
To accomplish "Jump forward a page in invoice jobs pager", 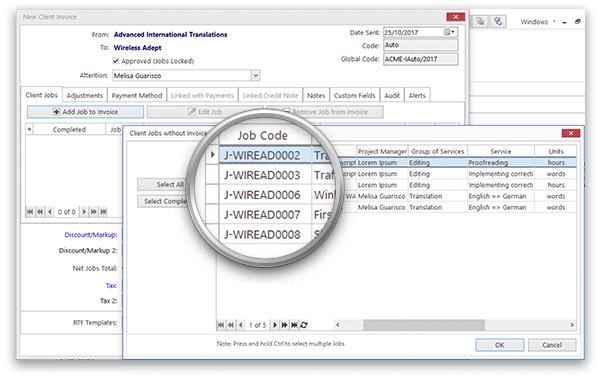I will [x=93, y=212].
